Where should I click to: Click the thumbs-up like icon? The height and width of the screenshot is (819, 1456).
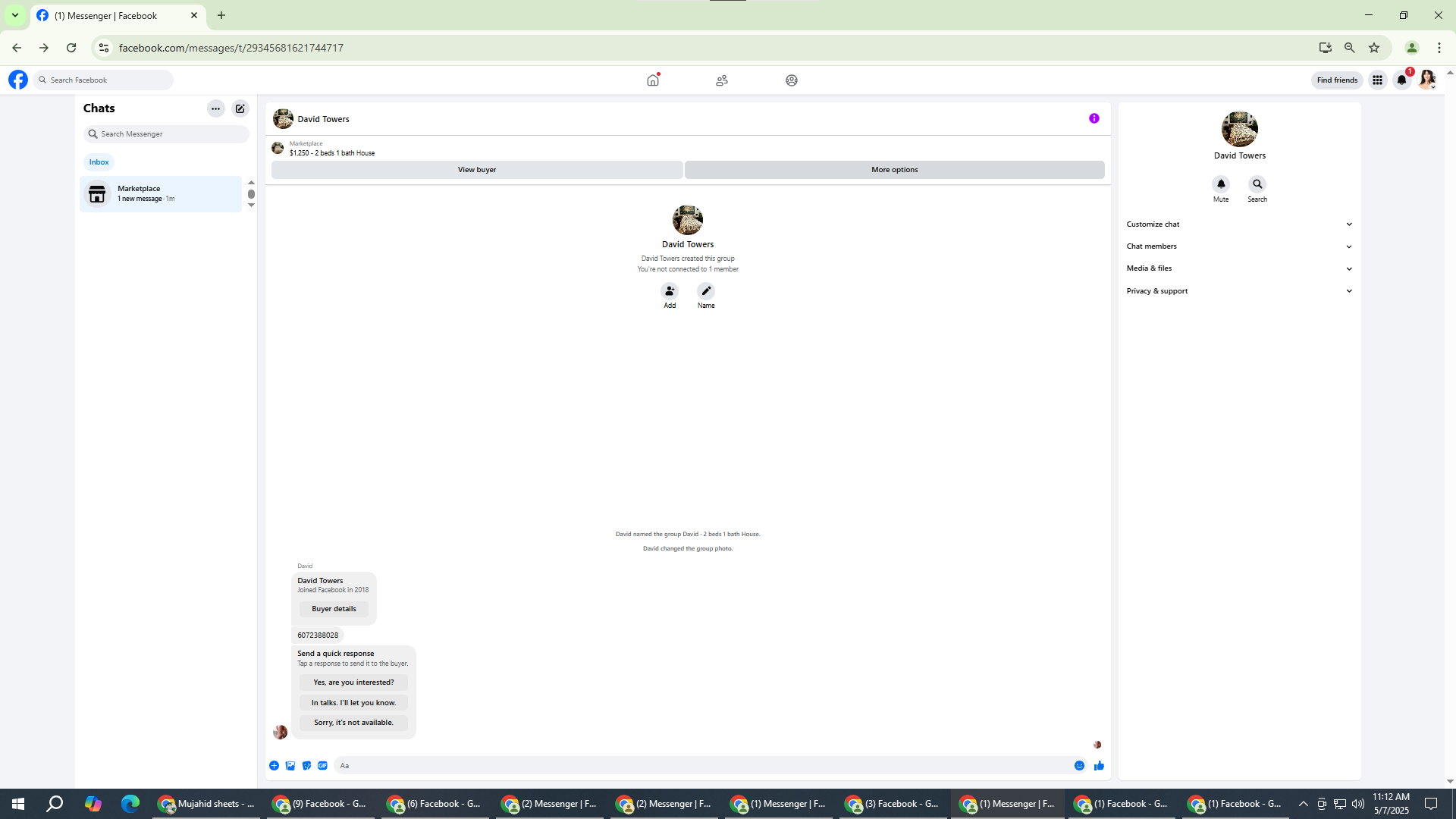1099,766
